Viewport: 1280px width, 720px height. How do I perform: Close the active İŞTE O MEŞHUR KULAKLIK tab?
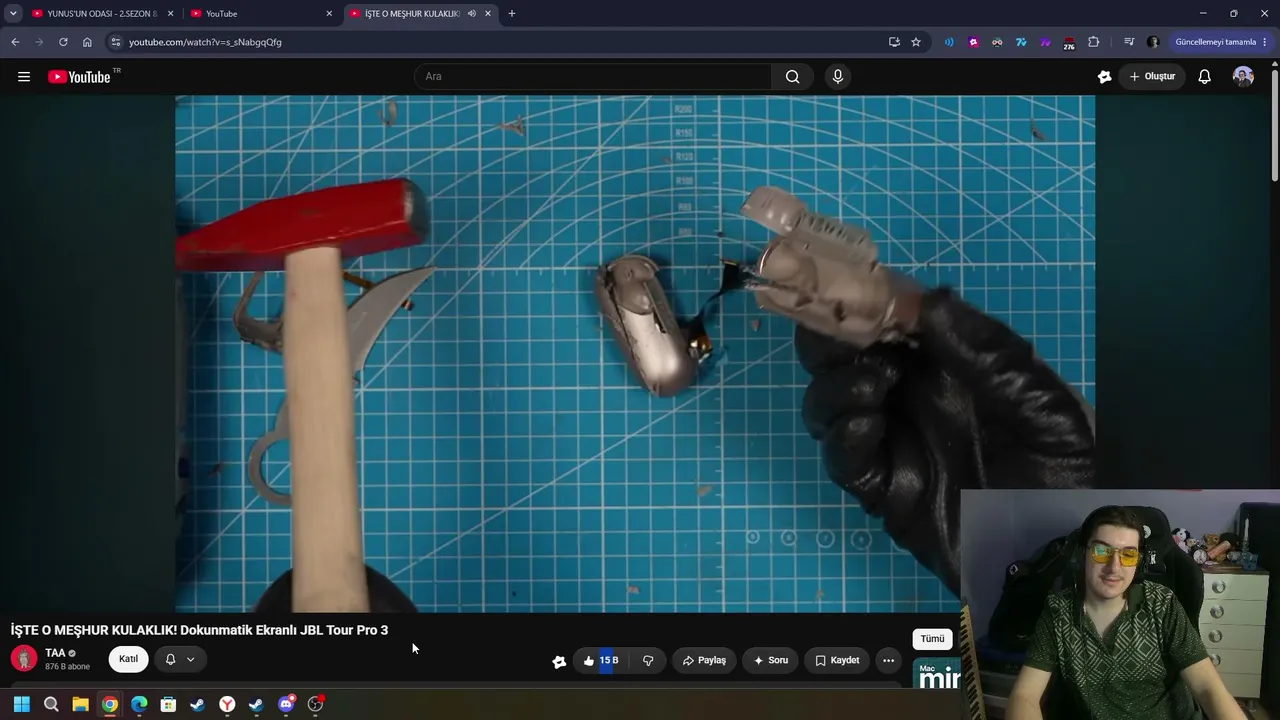coord(488,14)
